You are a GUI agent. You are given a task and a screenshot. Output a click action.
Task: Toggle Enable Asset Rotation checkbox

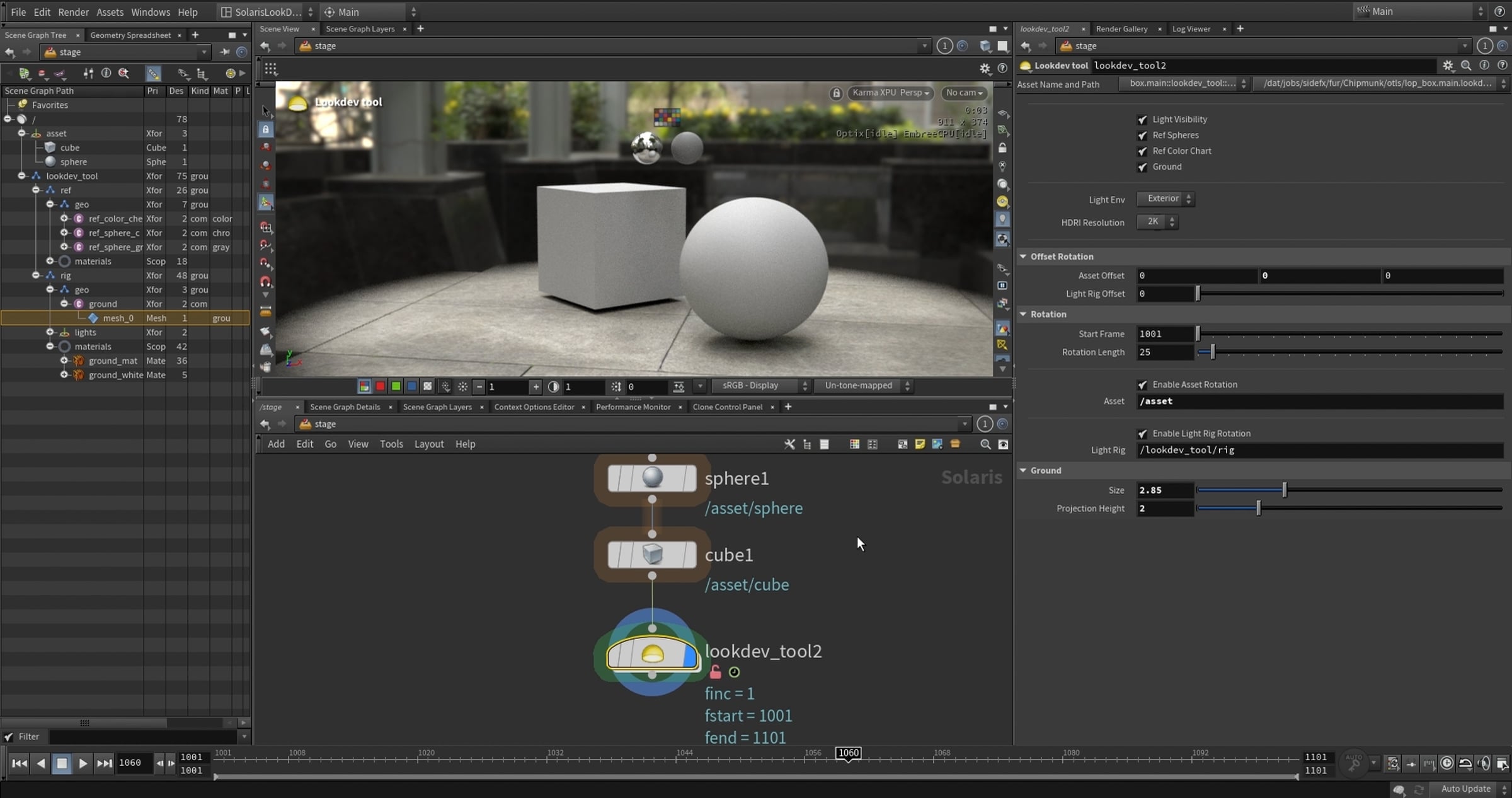1142,385
